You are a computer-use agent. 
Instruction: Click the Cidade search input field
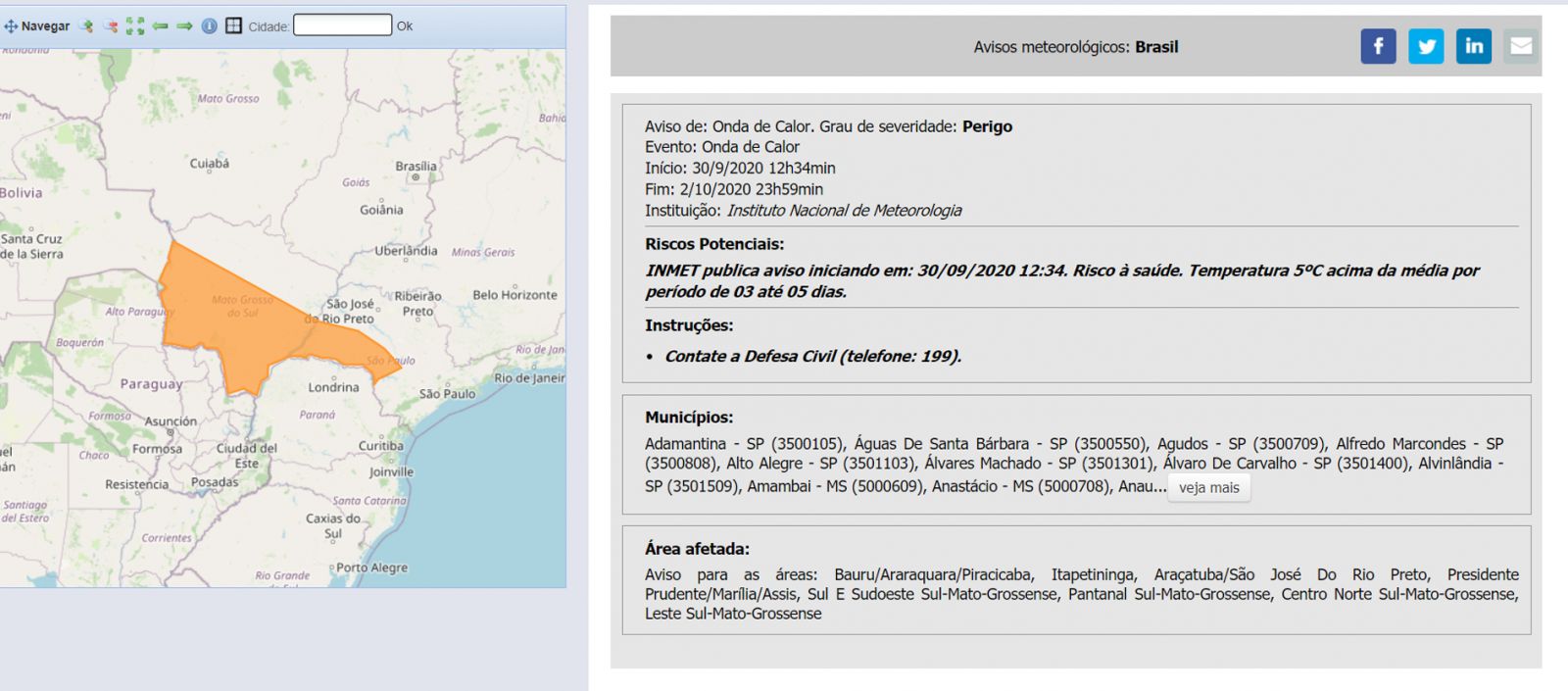point(342,25)
